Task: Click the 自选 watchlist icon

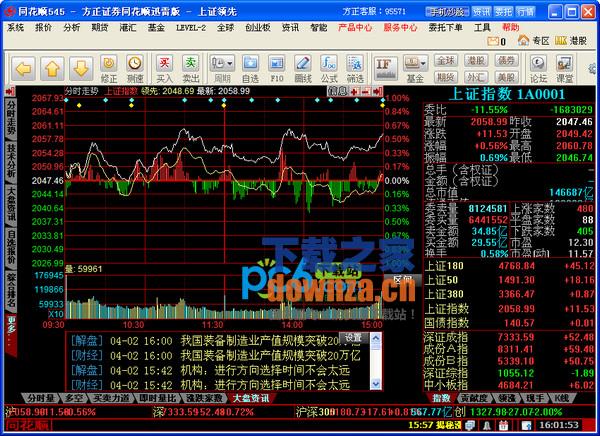Action: pos(250,69)
